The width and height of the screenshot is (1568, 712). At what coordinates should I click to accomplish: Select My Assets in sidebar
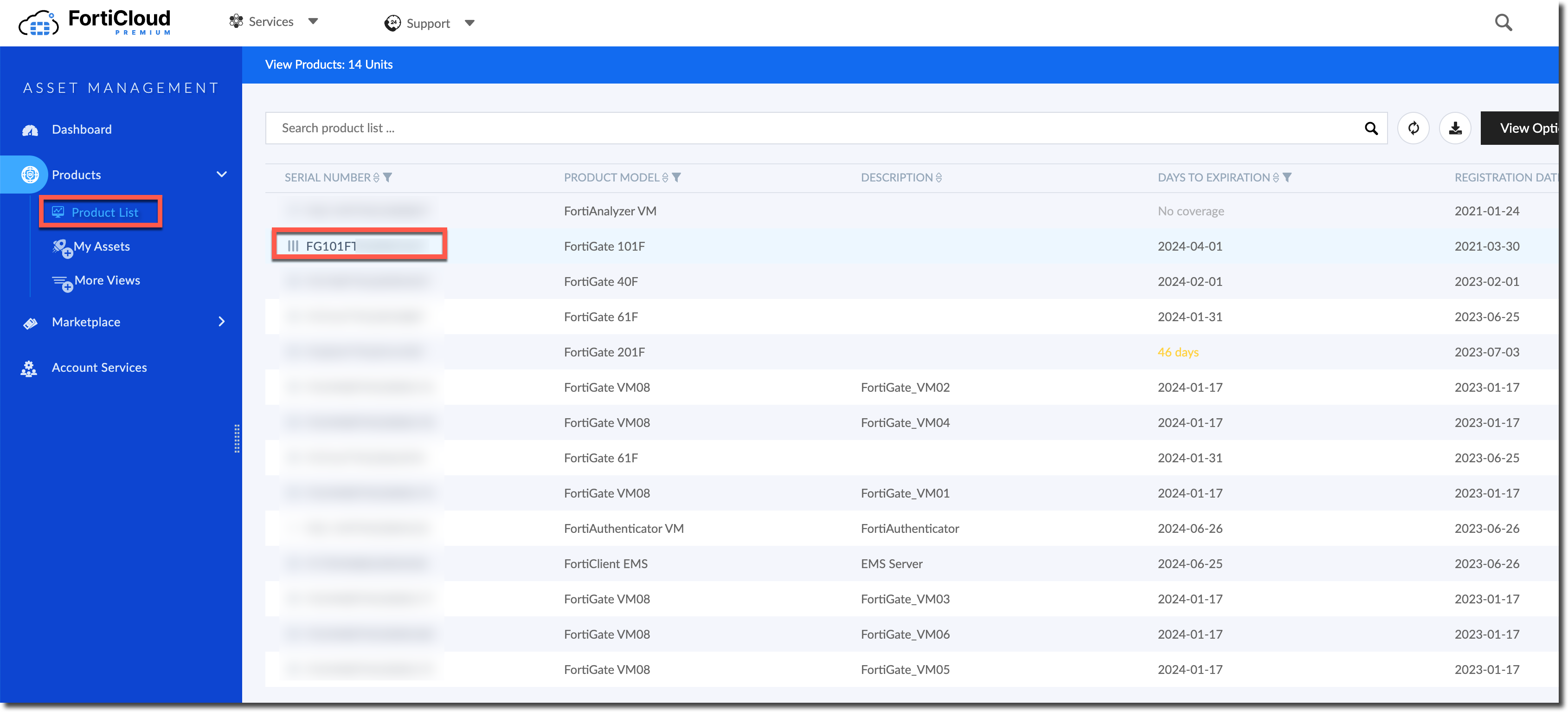tap(101, 246)
